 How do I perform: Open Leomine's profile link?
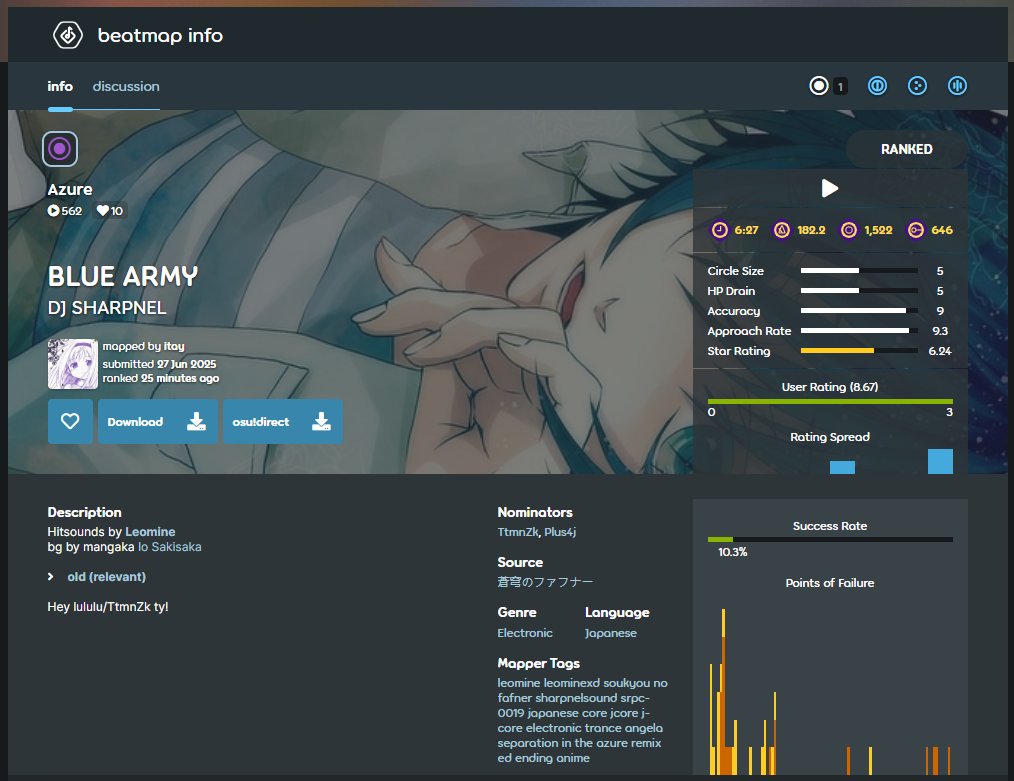[150, 531]
